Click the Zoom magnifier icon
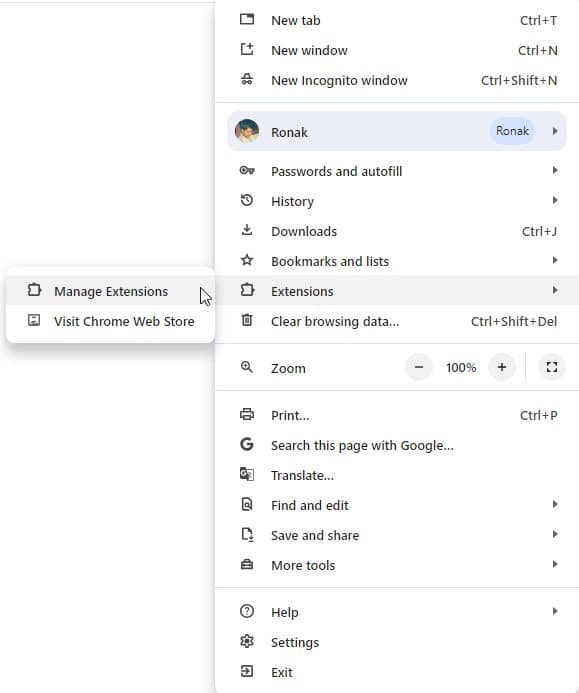Viewport: 579px width, 693px height. click(247, 367)
